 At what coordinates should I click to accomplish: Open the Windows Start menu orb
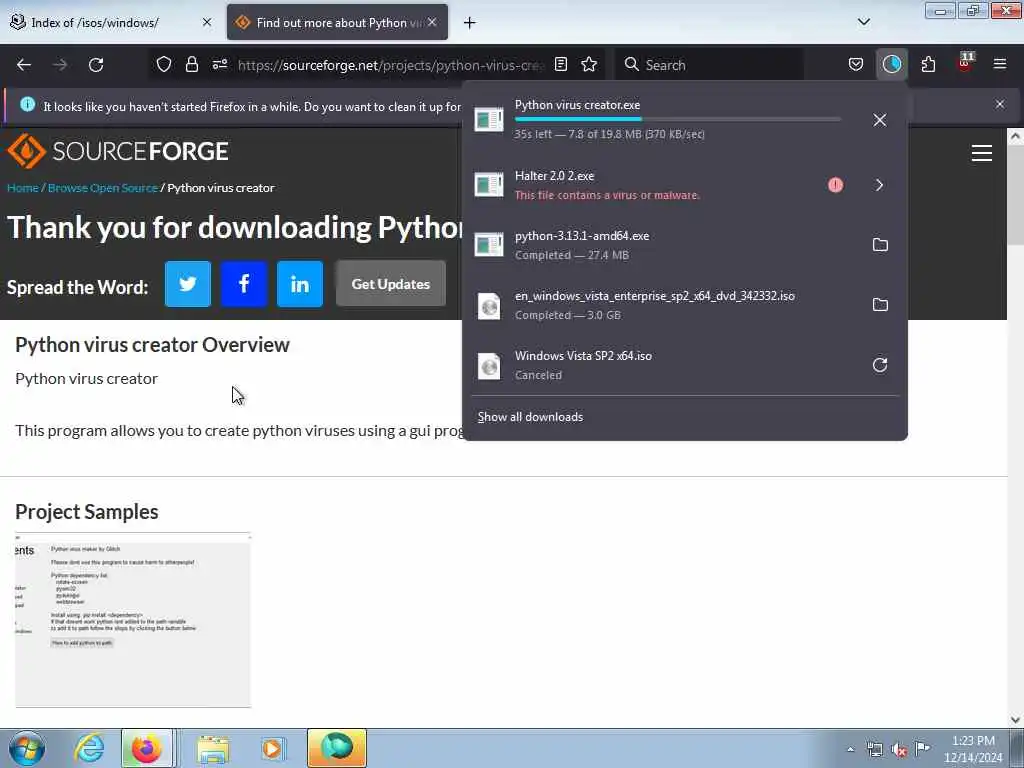click(27, 748)
